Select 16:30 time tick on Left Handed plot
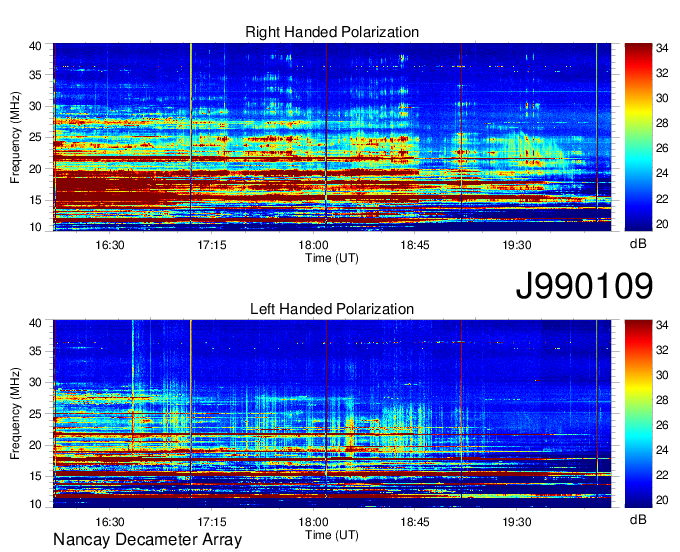Image resolution: width=680 pixels, height=552 pixels. click(110, 522)
